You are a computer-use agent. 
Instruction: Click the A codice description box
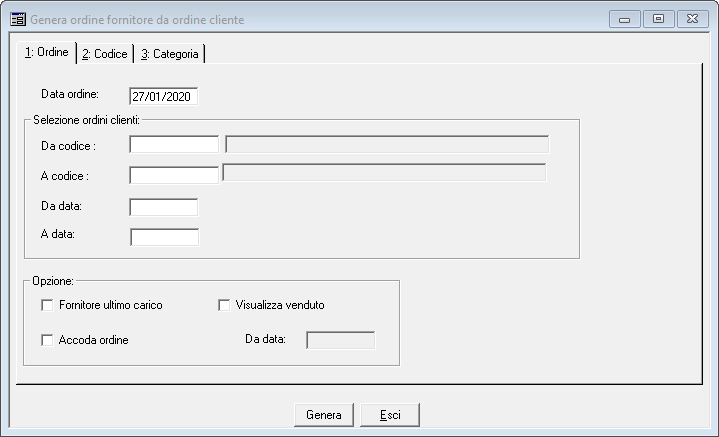click(384, 172)
